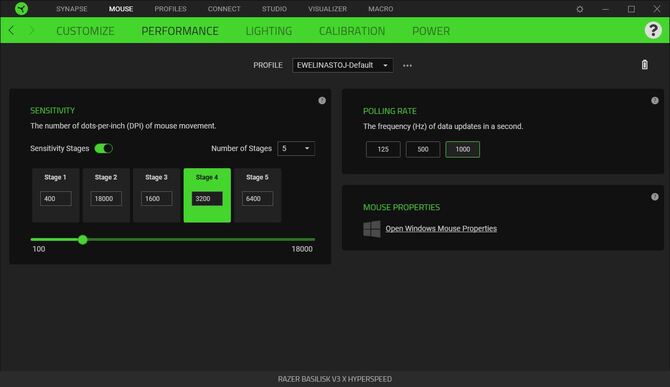Click the Razer Basilisk V3 X HyperSpeed label
Image resolution: width=670 pixels, height=387 pixels.
335,379
